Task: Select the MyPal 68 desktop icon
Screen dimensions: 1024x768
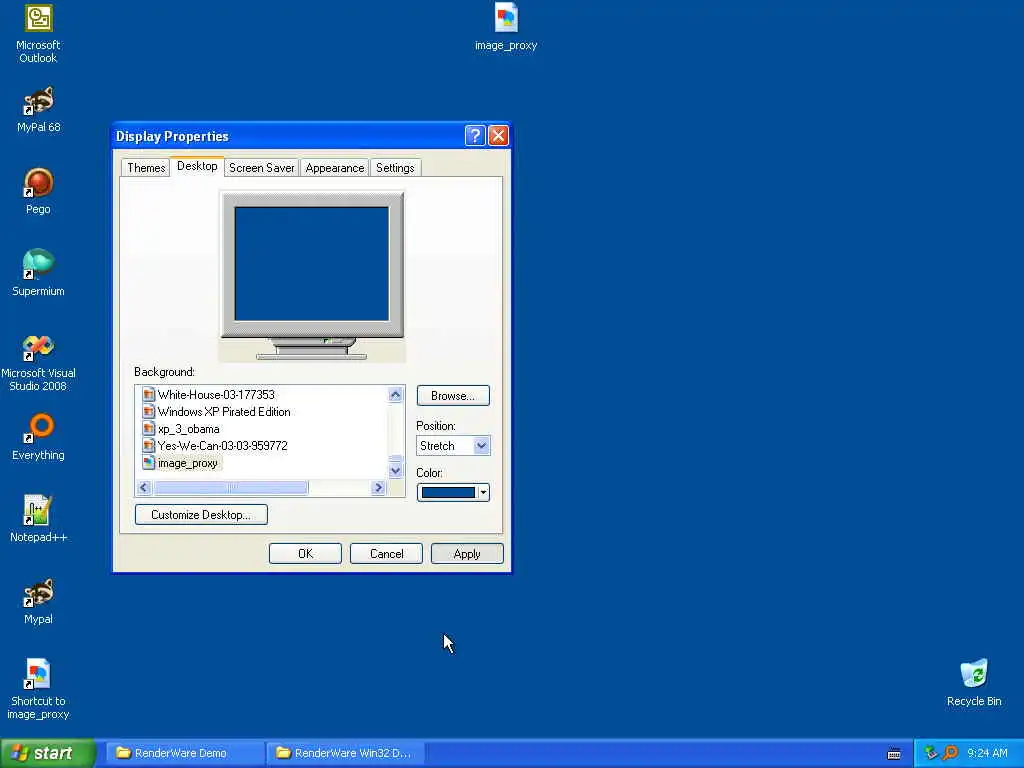Action: coord(39,109)
